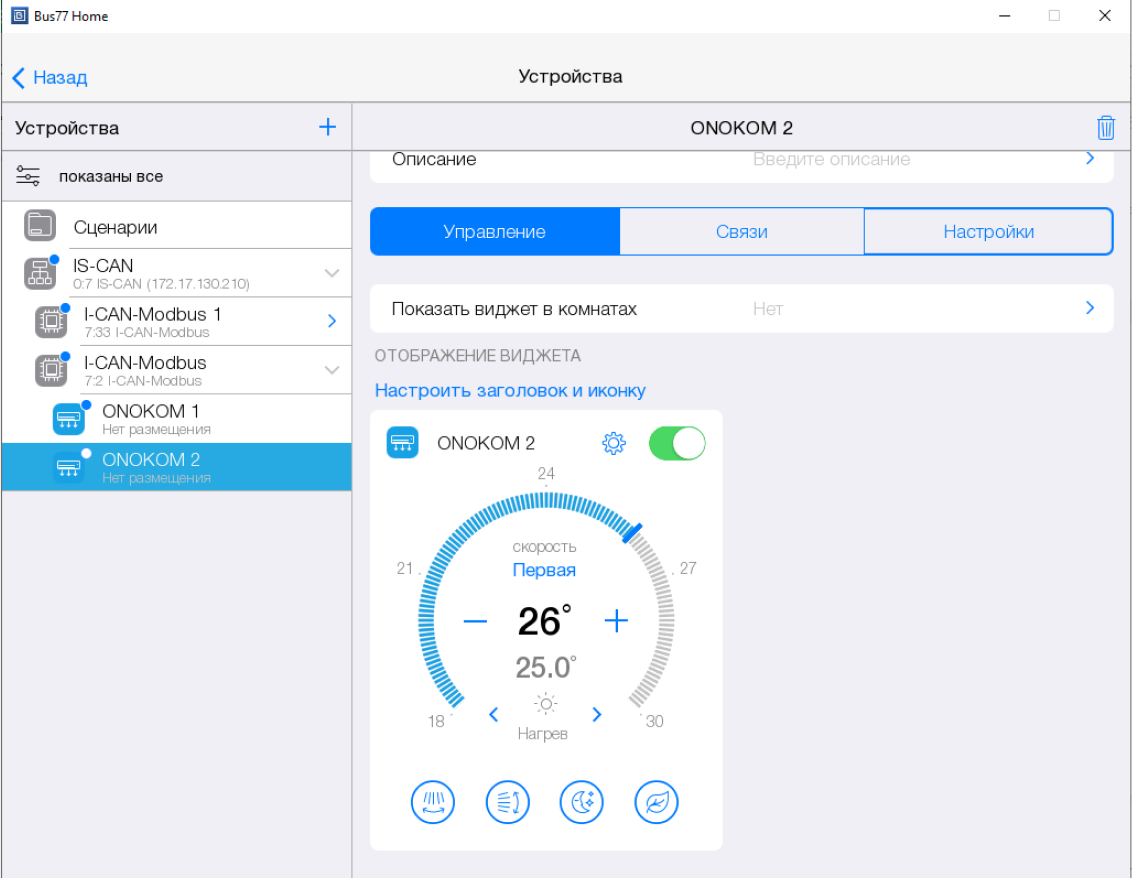This screenshot has width=1132, height=878.
Task: Delete device with trash icon
Action: (x=1105, y=128)
